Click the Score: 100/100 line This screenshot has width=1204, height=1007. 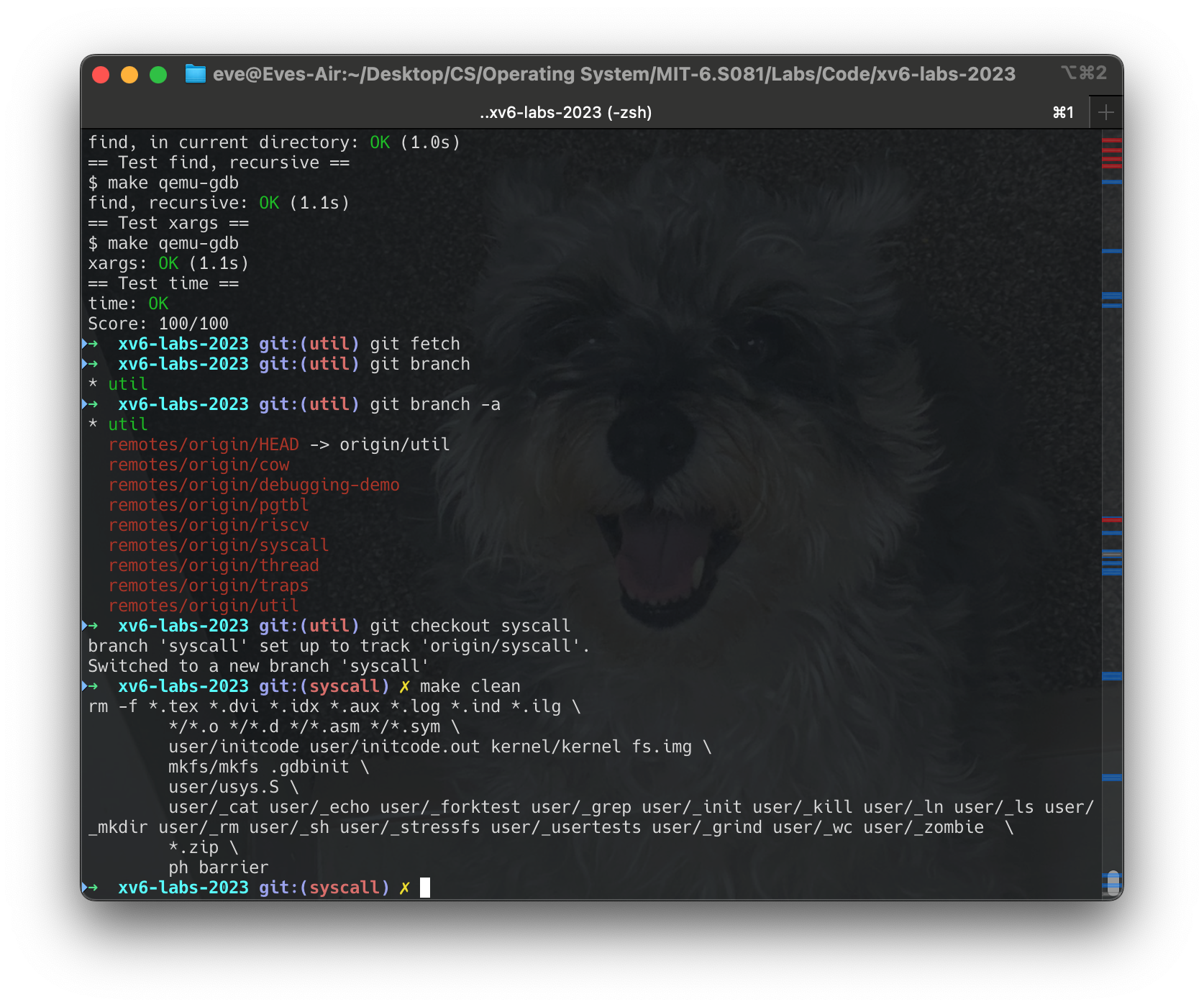click(158, 324)
